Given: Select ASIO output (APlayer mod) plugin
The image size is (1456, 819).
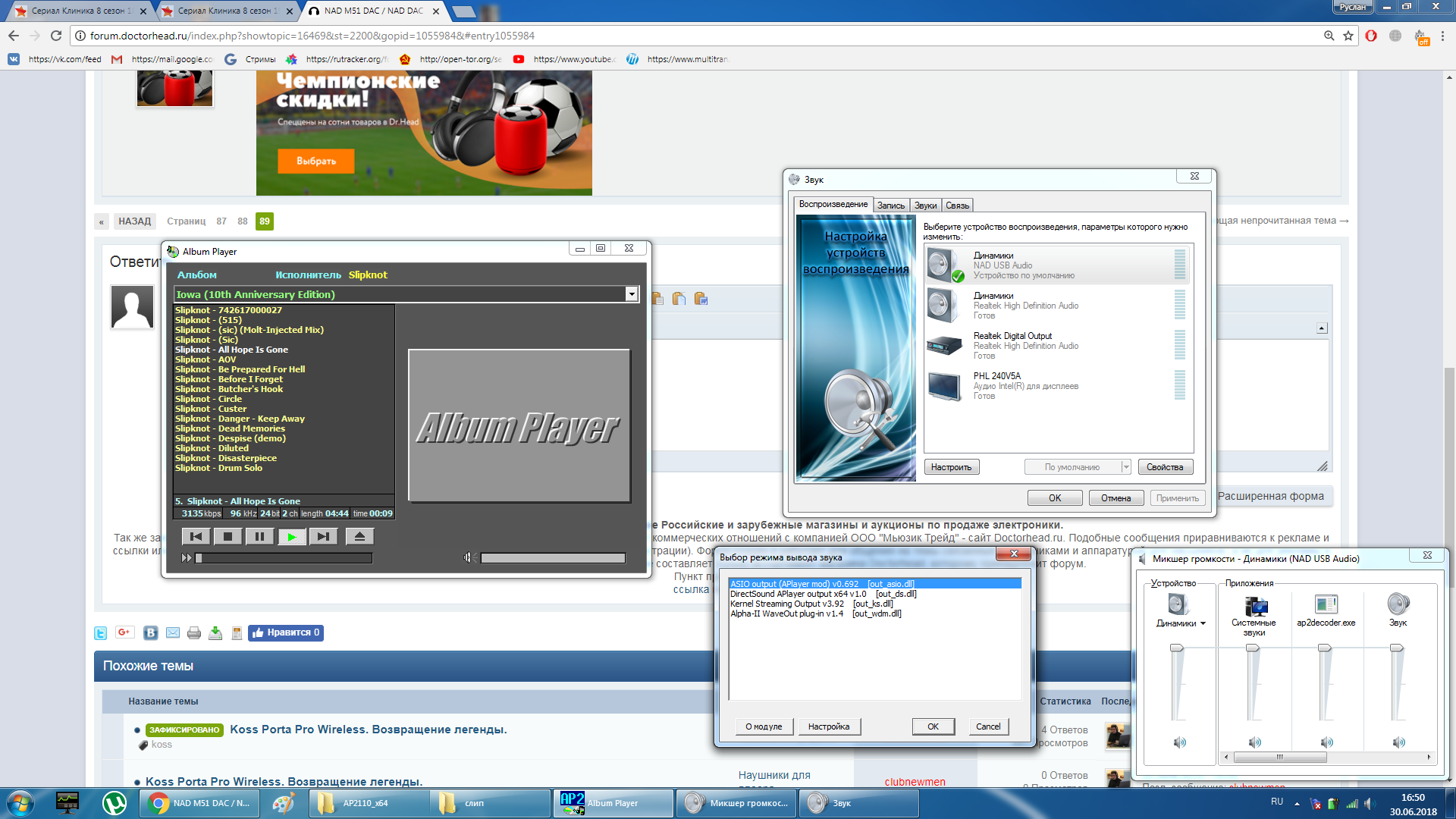Looking at the screenshot, I should tap(874, 584).
